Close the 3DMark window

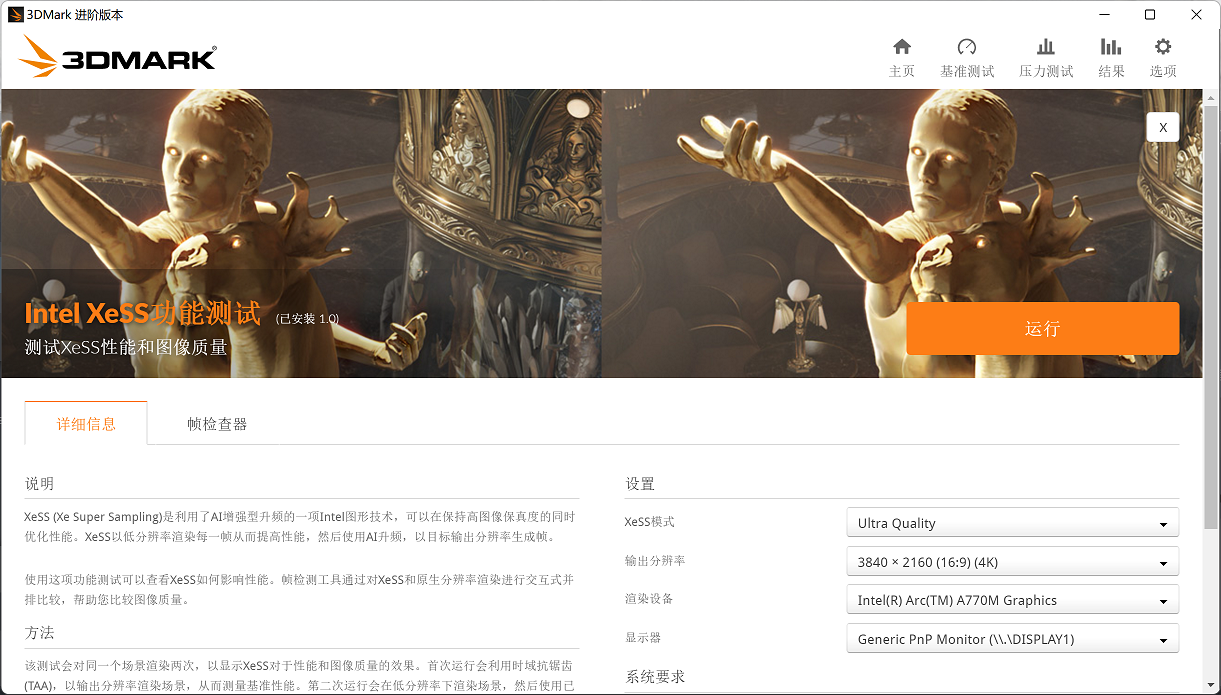point(1197,15)
